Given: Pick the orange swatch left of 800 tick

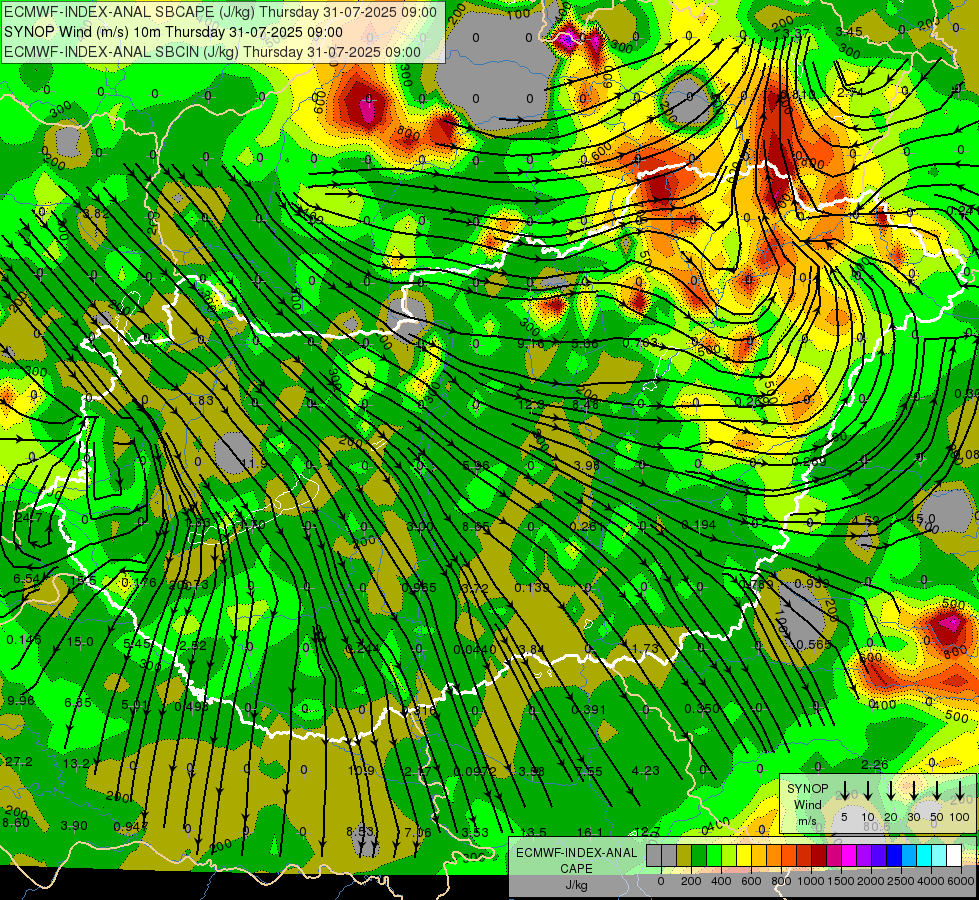Looking at the screenshot, I should pos(774,856).
